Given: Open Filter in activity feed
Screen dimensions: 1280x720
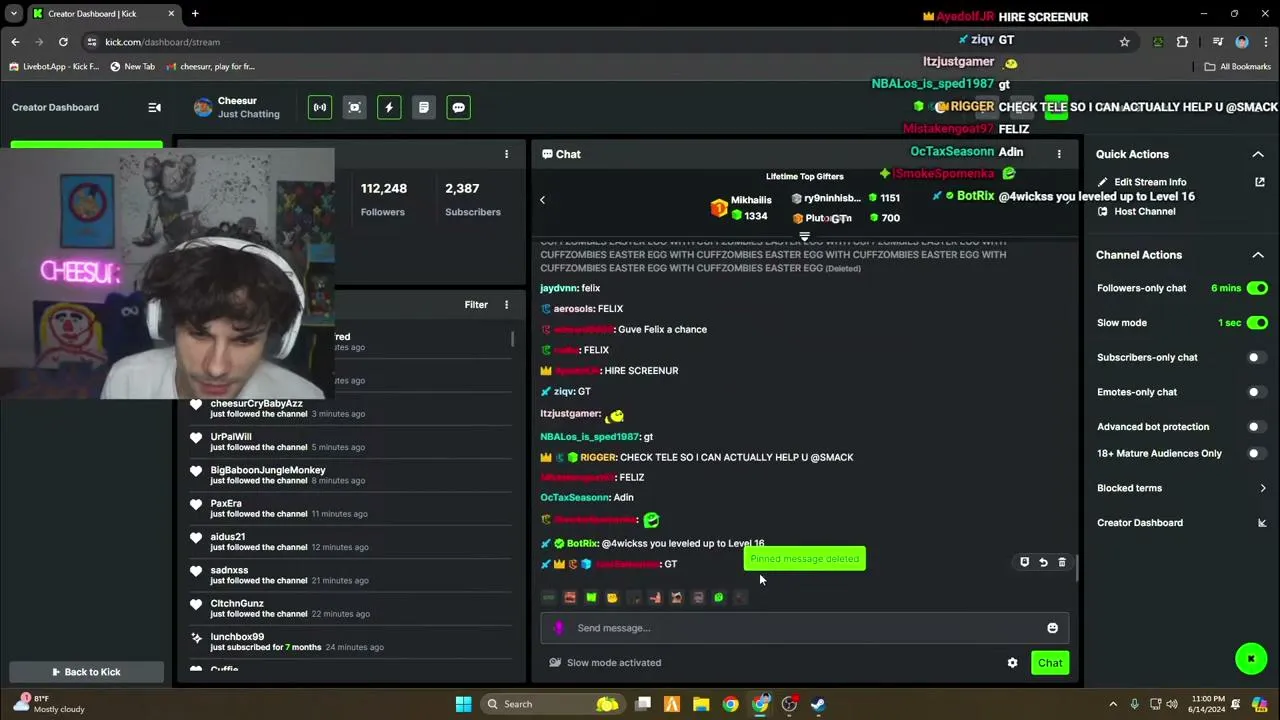Looking at the screenshot, I should pos(476,305).
